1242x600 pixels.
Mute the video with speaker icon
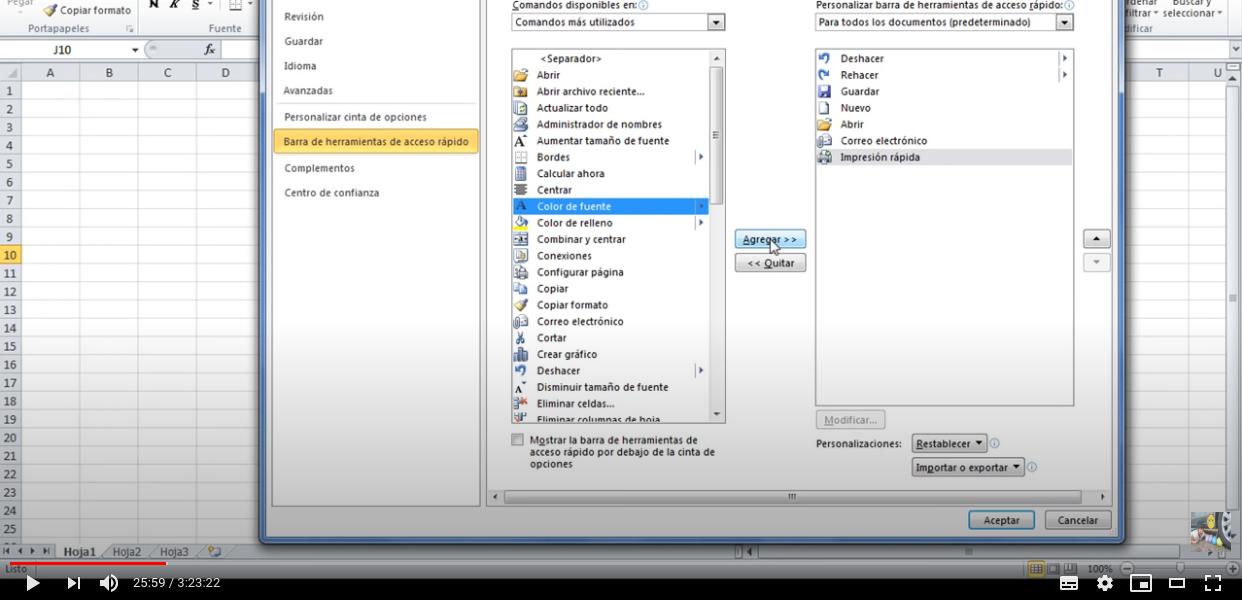[109, 583]
